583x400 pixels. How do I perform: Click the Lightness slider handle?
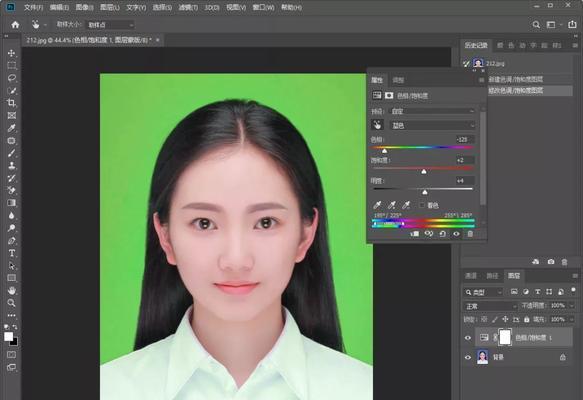425,192
